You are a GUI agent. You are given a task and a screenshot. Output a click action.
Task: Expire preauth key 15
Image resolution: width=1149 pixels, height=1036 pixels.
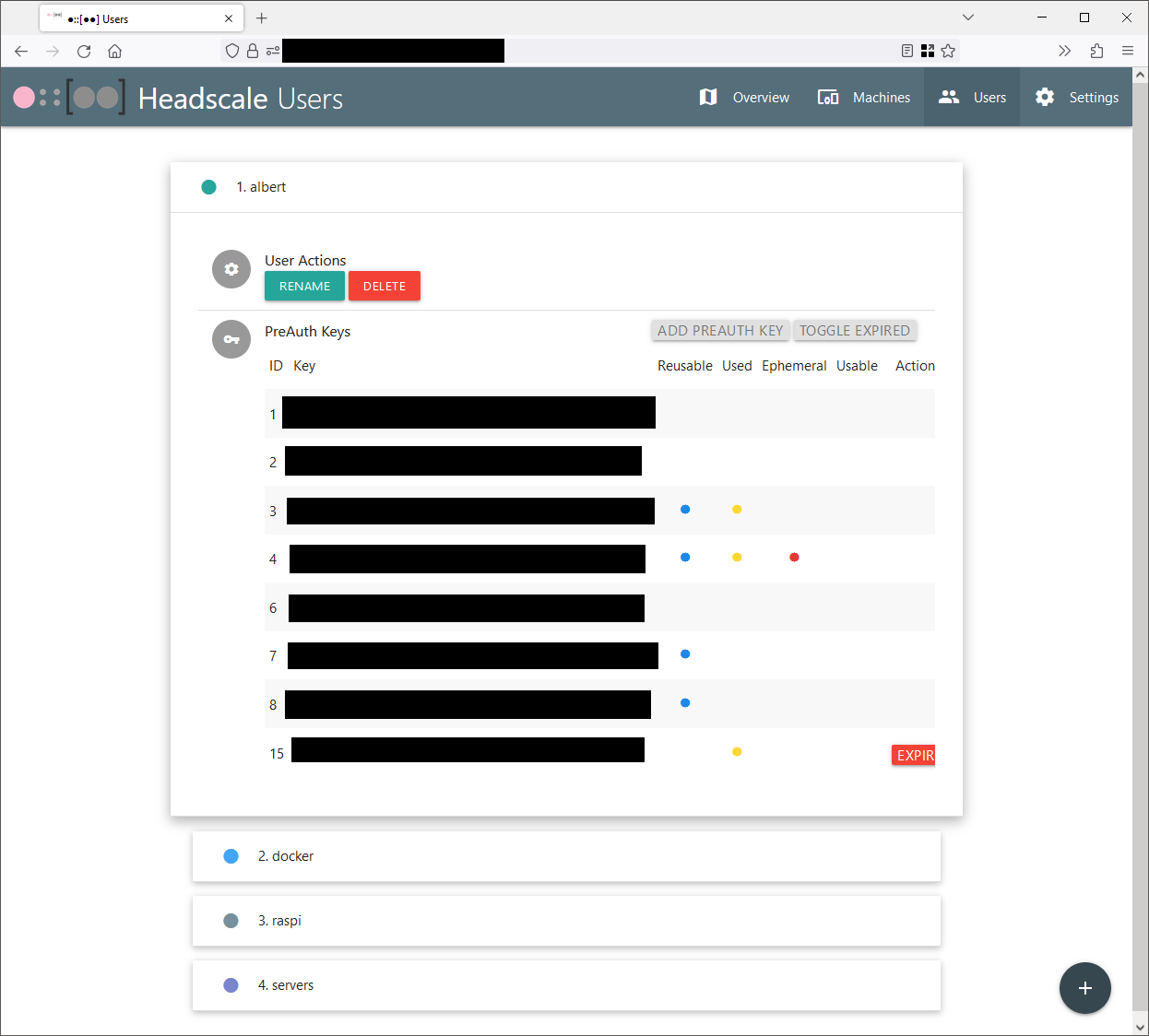[x=914, y=755]
